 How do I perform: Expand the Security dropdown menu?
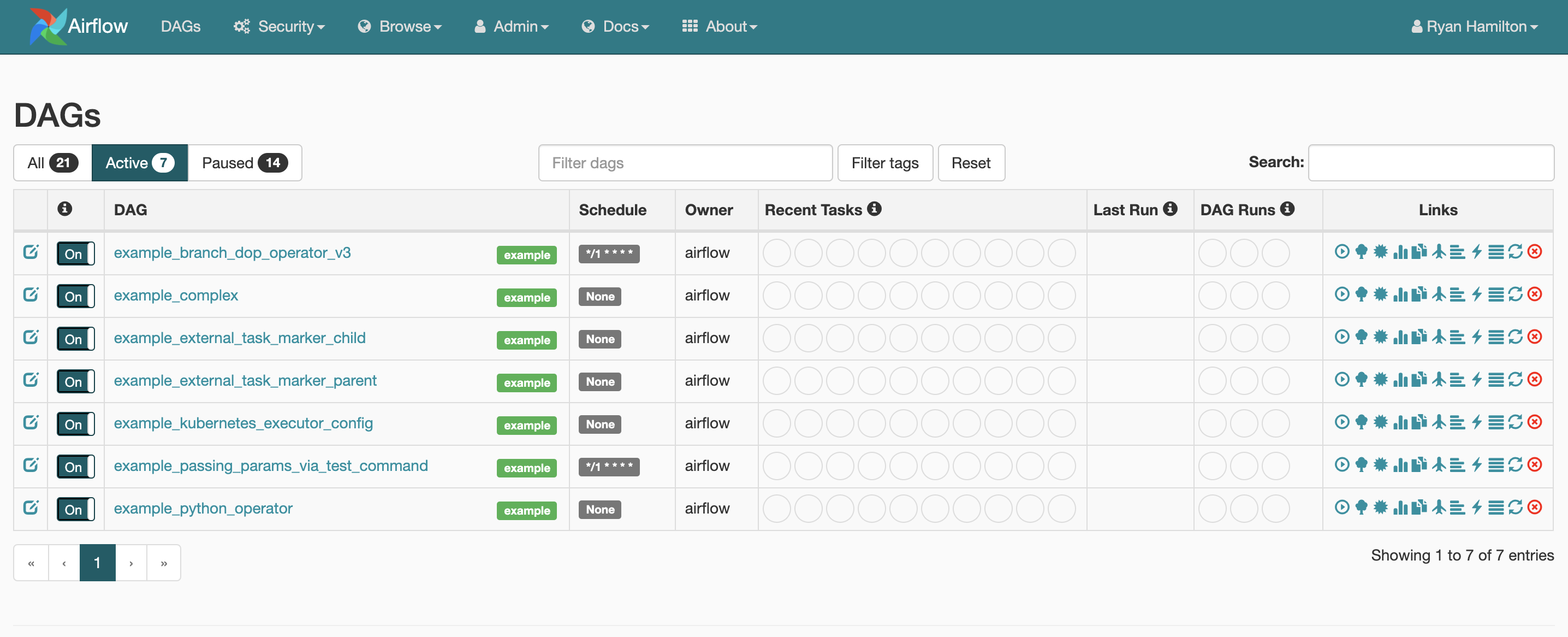280,26
